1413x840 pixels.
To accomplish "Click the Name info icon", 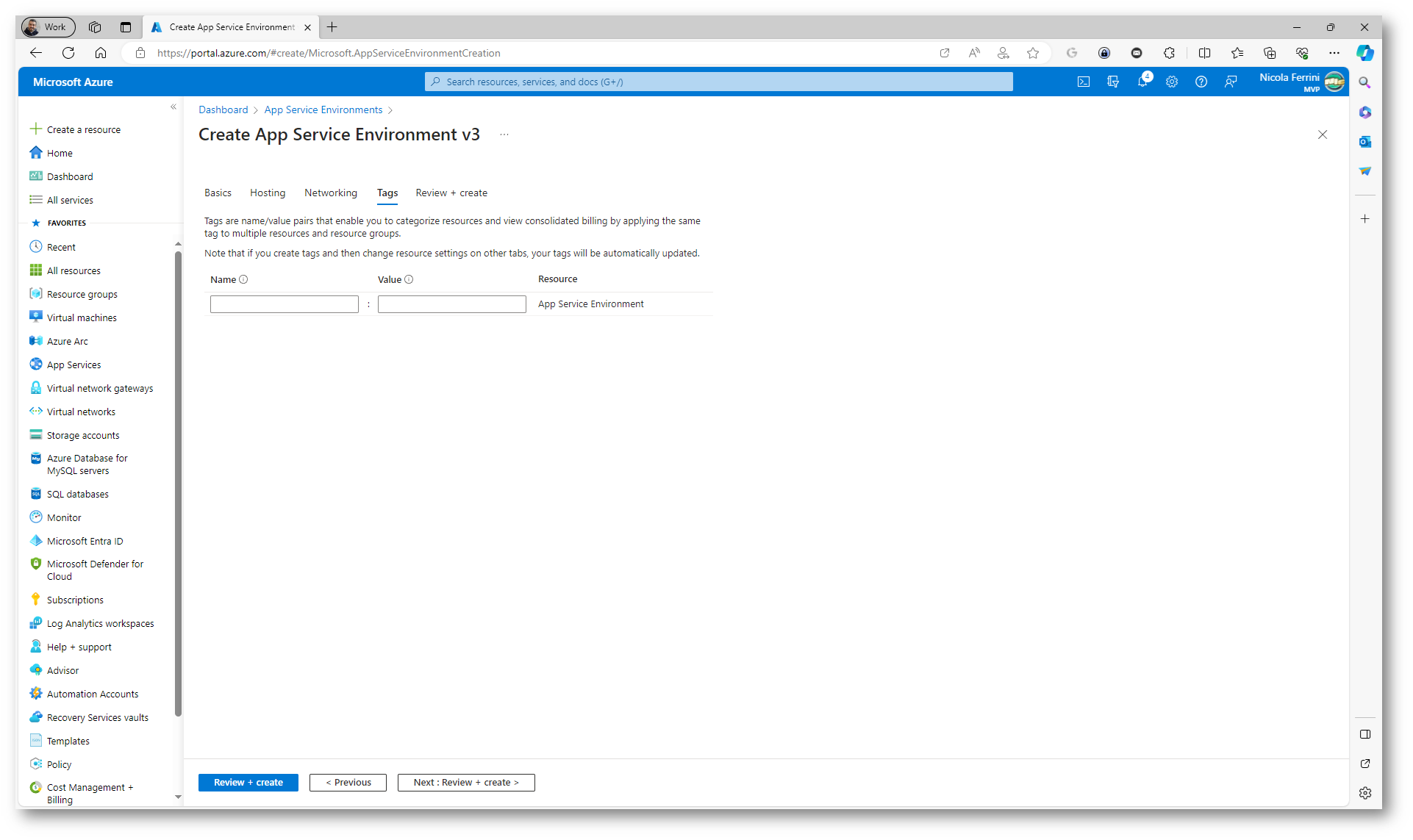I will tap(244, 279).
